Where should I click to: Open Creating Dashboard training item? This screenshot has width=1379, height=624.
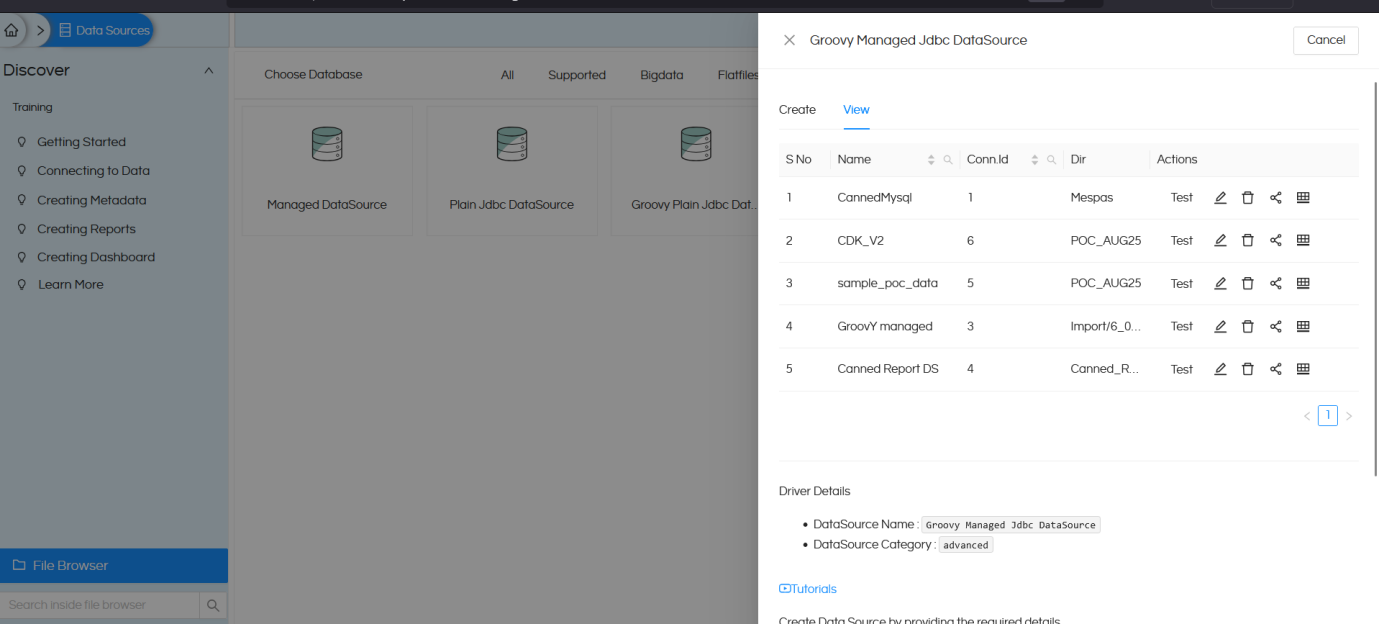96,257
